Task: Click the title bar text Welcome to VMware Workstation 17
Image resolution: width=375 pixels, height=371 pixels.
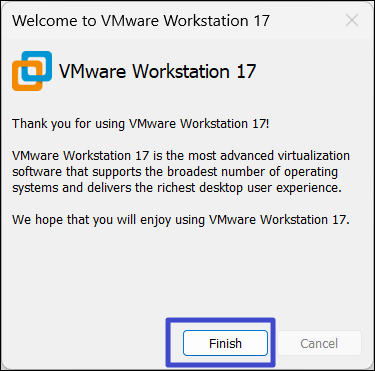Action: pos(141,21)
